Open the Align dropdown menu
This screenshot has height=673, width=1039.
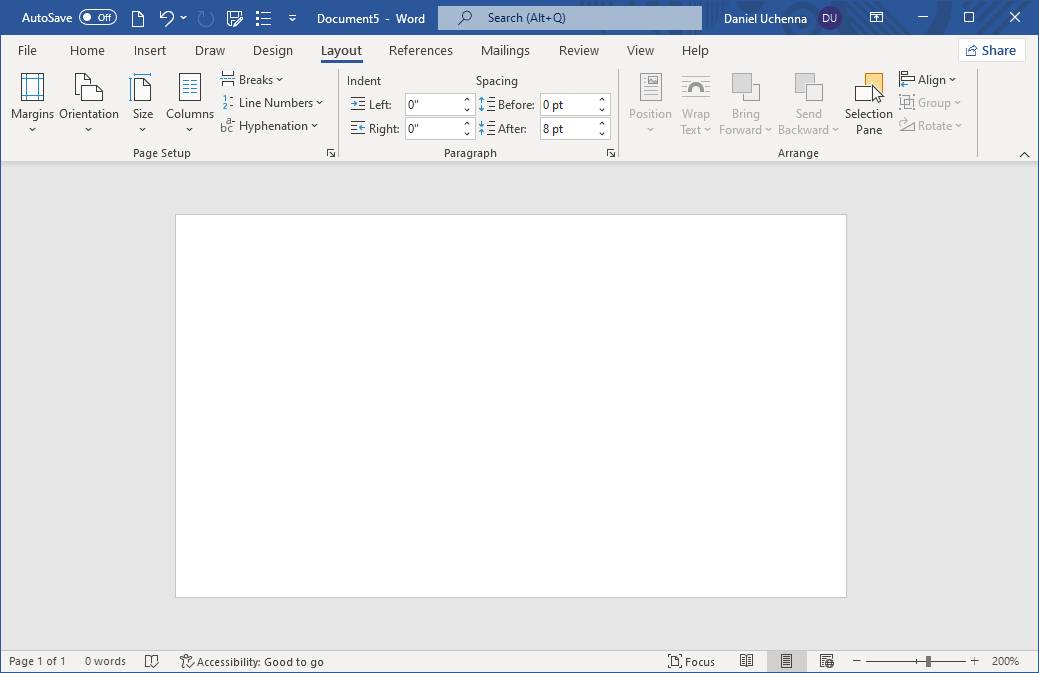929,80
